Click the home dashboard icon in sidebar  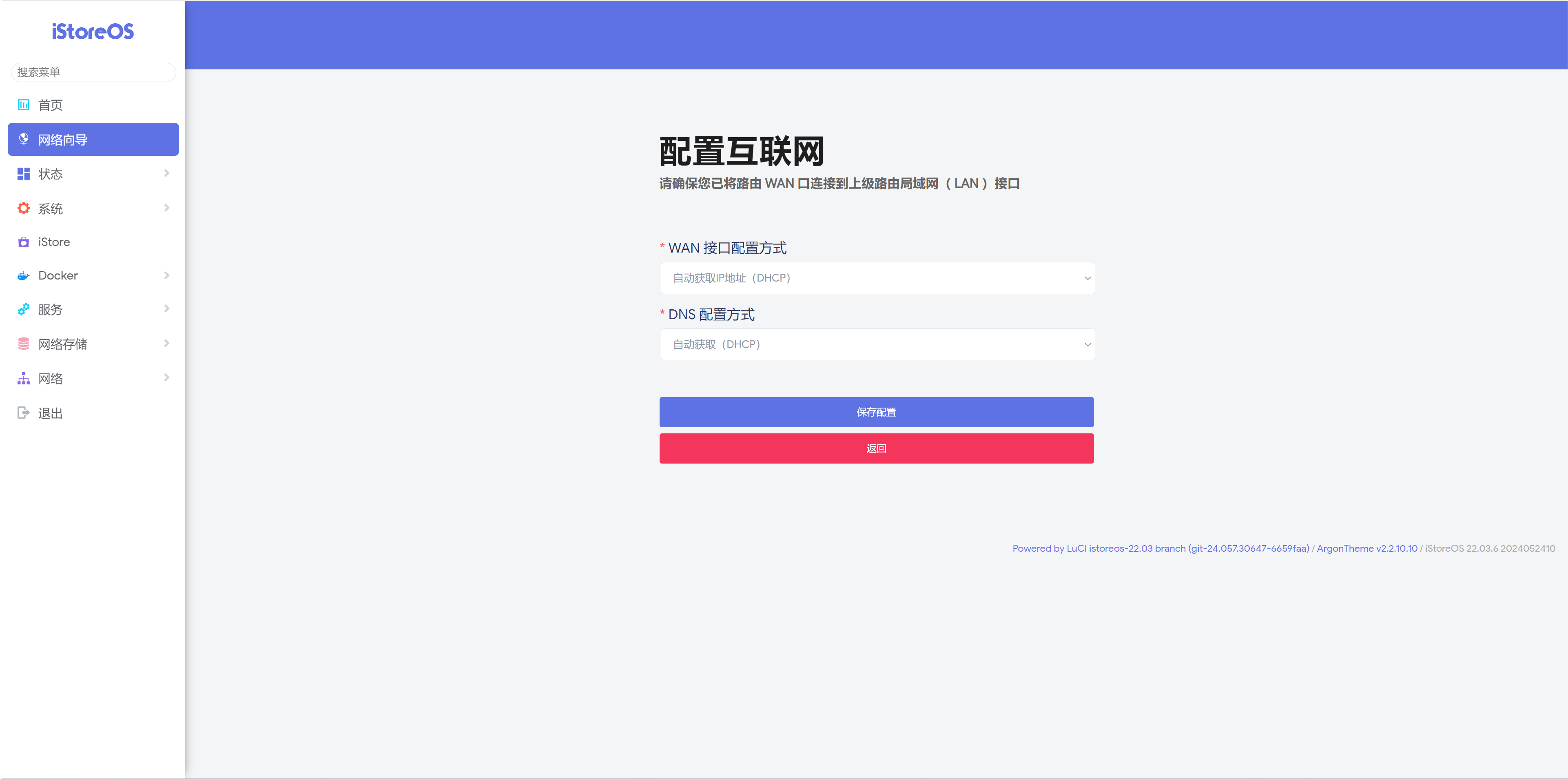tap(23, 105)
